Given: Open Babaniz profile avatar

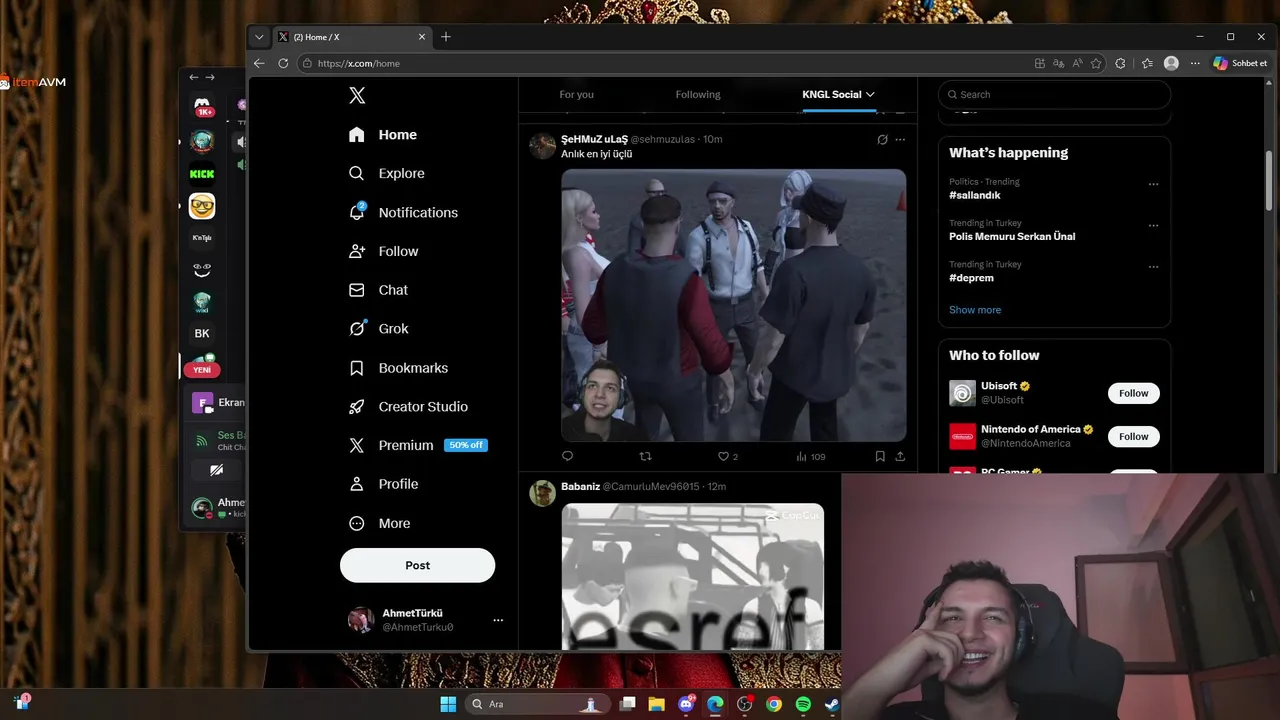Looking at the screenshot, I should point(542,493).
